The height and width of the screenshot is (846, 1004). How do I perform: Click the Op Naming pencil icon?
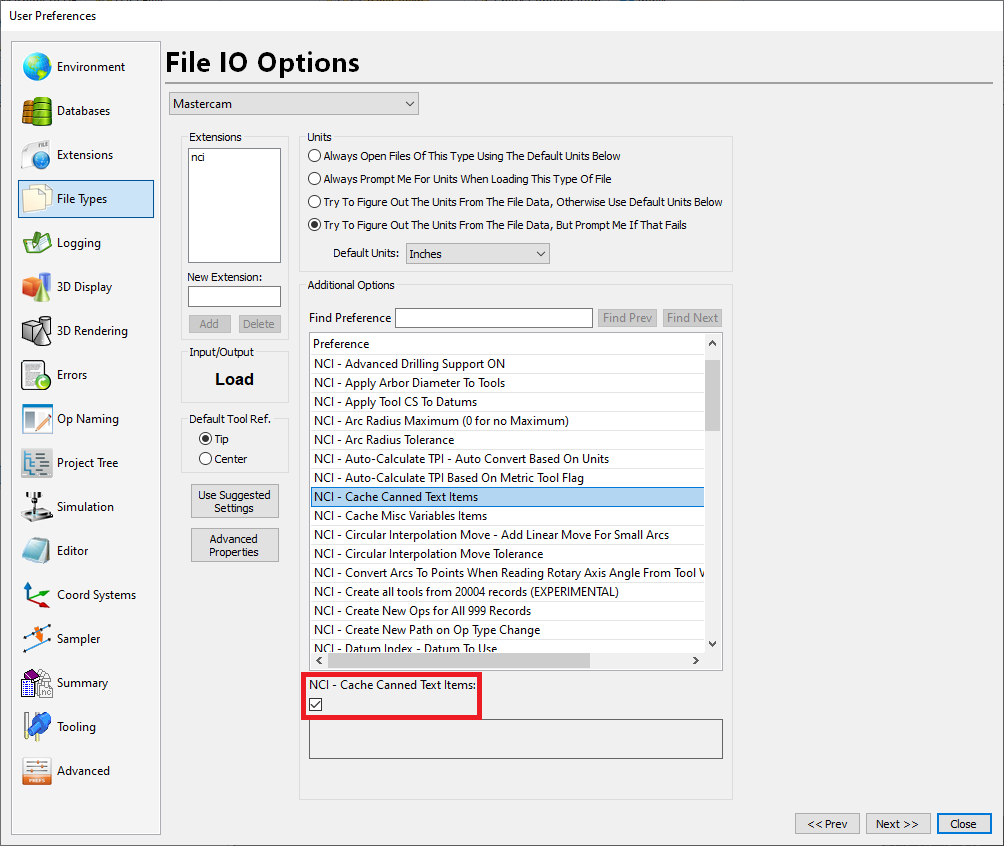36,419
